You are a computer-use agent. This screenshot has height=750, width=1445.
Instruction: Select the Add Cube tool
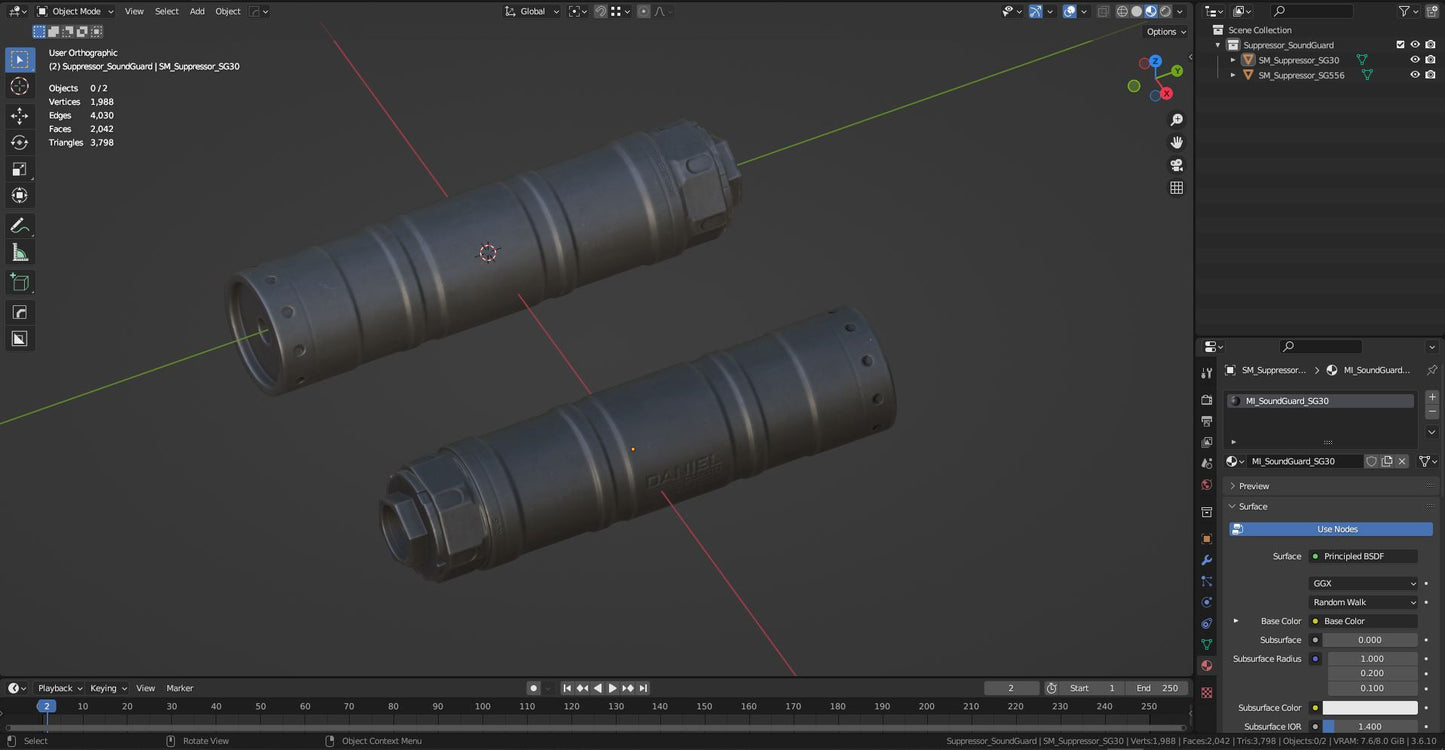(20, 281)
